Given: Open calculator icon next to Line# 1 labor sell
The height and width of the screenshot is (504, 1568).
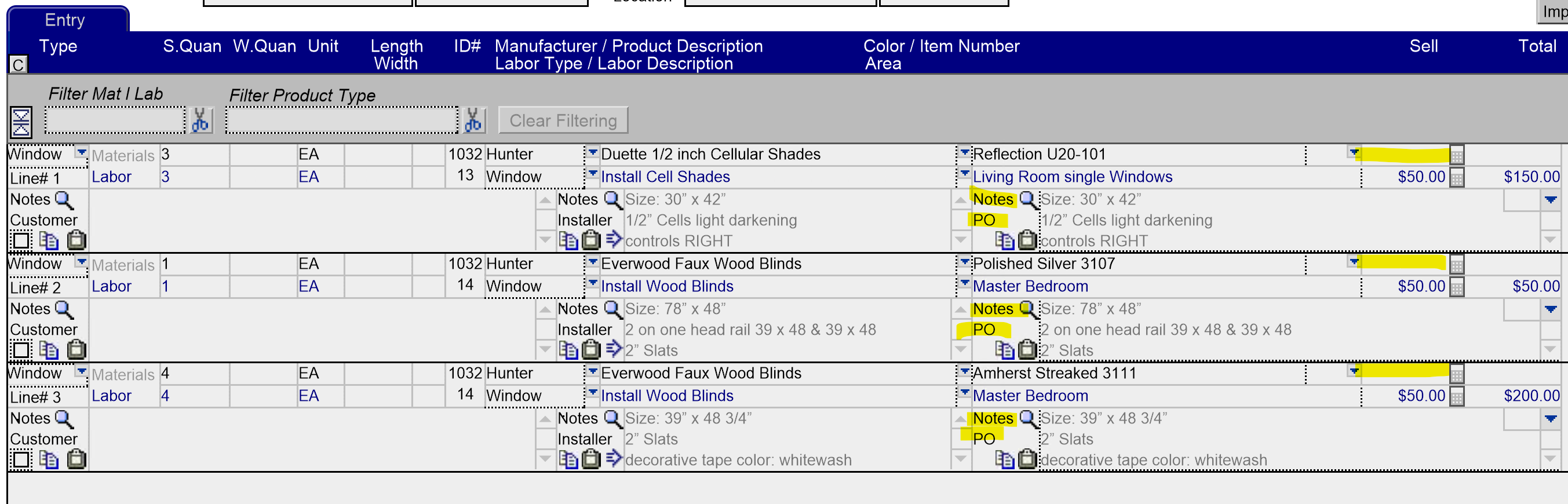Looking at the screenshot, I should point(1456,178).
